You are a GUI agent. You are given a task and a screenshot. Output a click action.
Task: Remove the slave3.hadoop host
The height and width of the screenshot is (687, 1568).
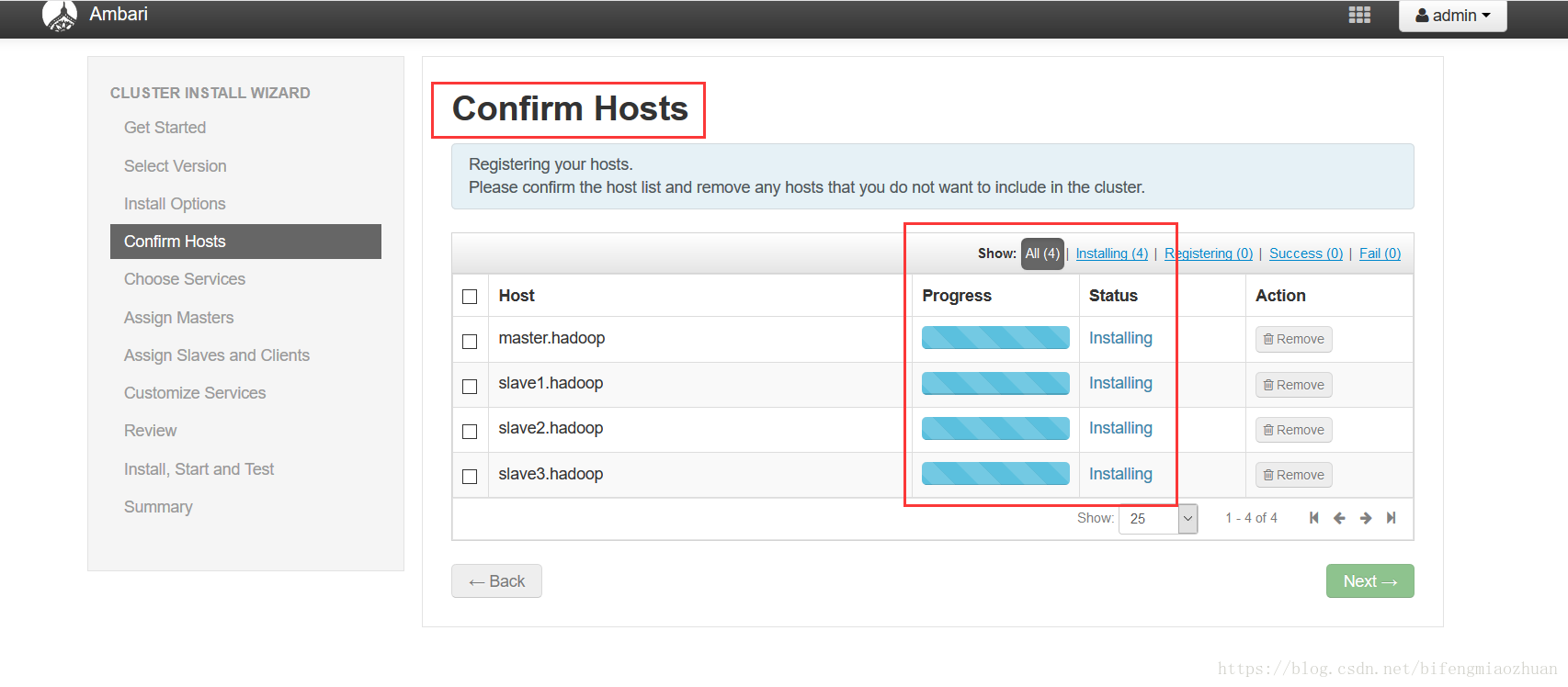pos(1294,475)
